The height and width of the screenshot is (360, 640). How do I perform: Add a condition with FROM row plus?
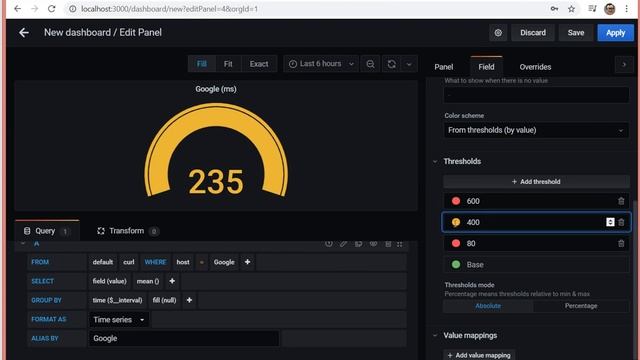pos(247,262)
